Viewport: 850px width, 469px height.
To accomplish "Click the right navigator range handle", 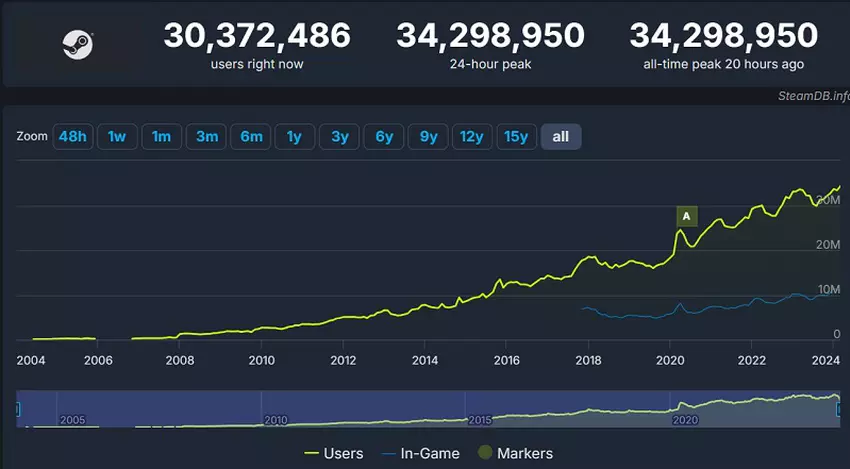I will (x=839, y=407).
